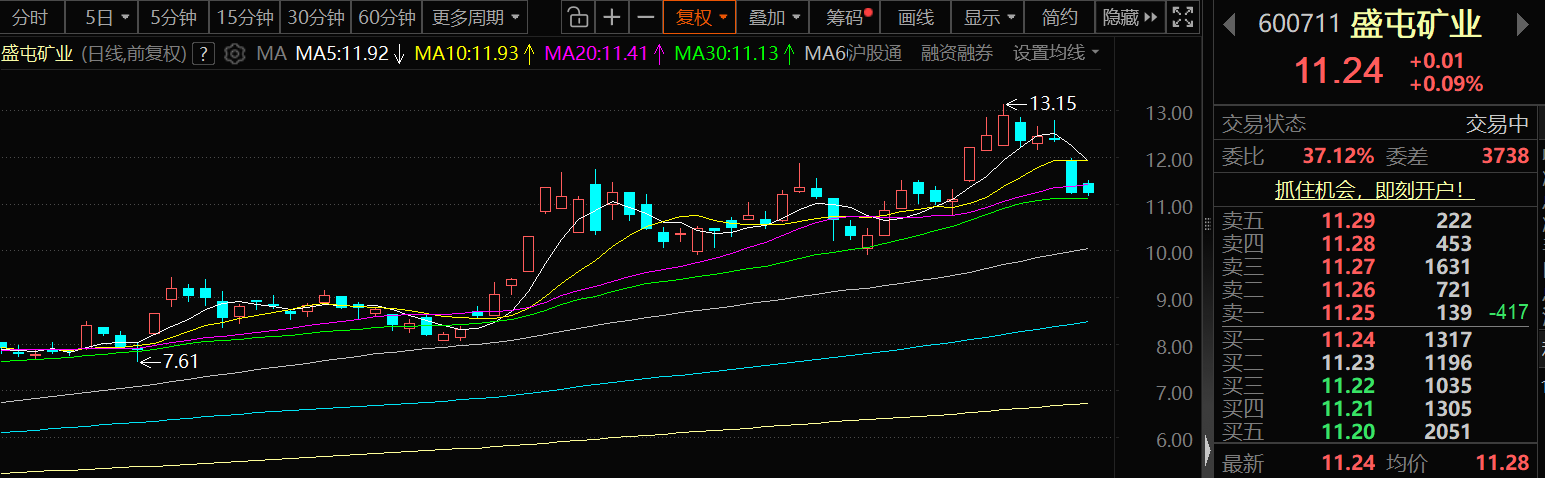
Task: Click the 抓住机会，即刻开户 link
Action: (x=1374, y=189)
